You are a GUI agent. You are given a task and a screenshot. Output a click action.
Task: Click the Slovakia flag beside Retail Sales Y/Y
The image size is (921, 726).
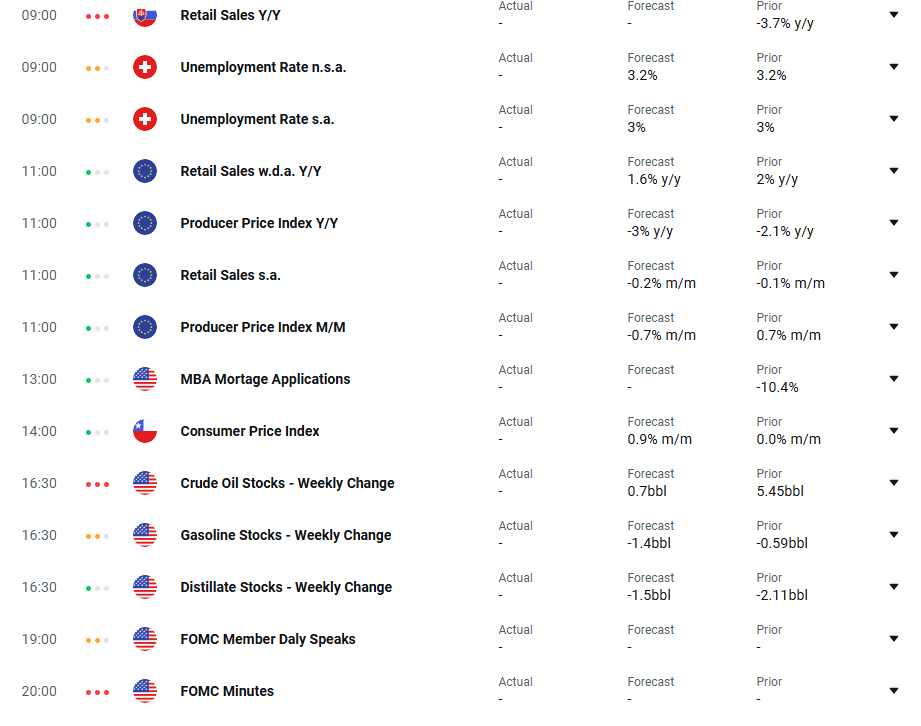point(145,15)
